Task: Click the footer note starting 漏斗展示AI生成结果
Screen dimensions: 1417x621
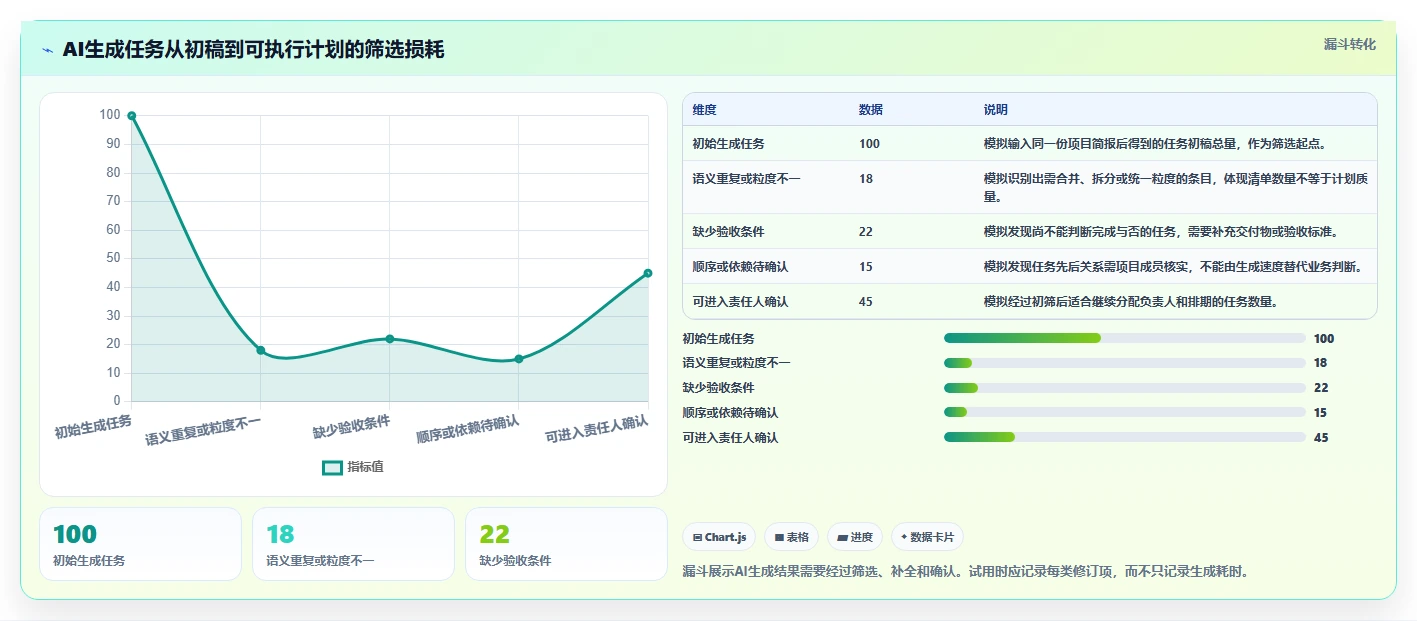Action: [x=965, y=572]
